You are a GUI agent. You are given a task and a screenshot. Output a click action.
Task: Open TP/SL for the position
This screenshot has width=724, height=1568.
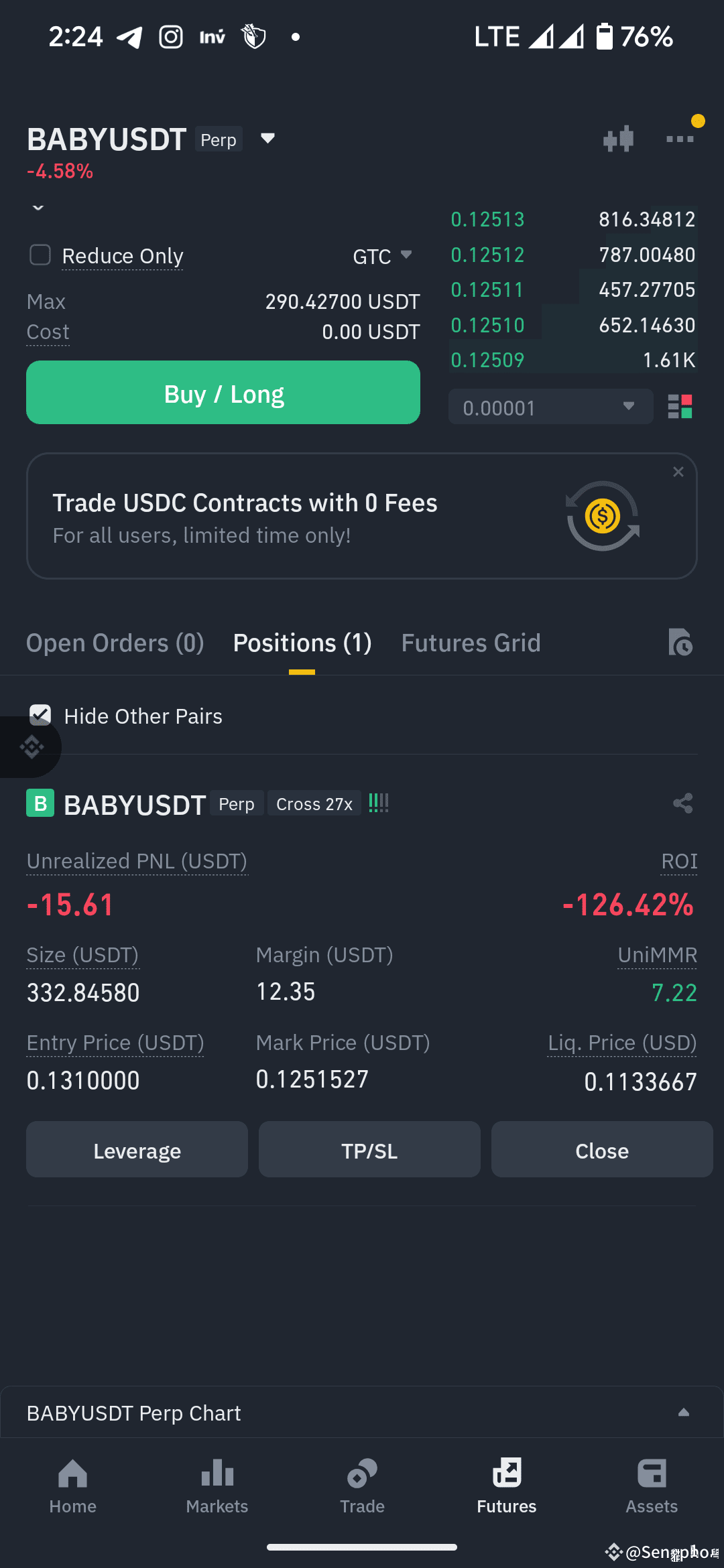click(x=369, y=1150)
